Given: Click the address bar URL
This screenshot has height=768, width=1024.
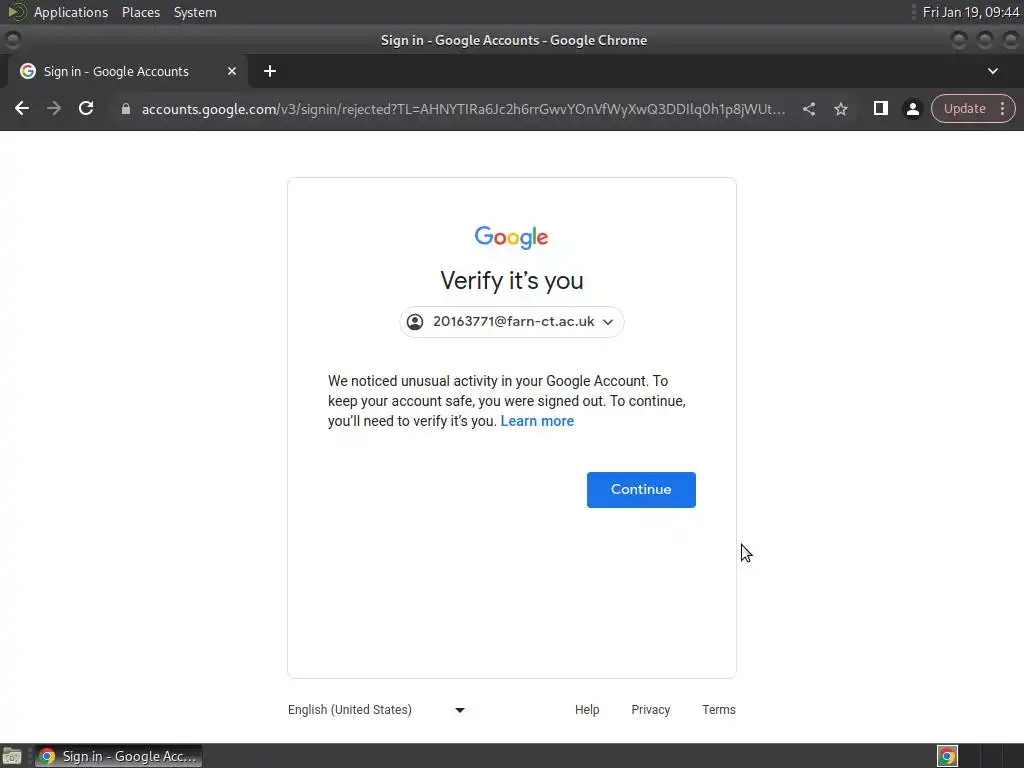Looking at the screenshot, I should [x=463, y=109].
